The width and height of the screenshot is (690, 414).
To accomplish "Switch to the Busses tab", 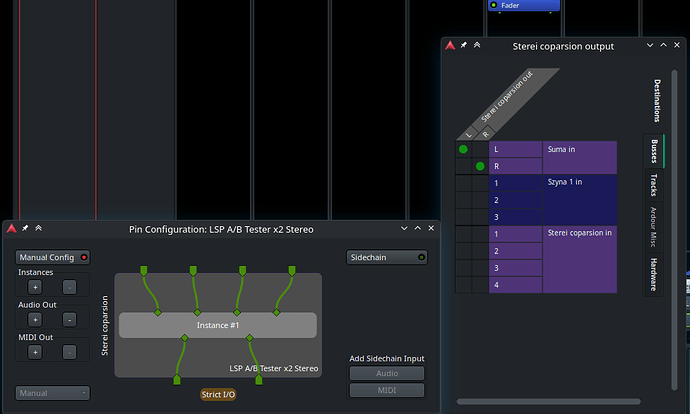I will pos(654,151).
